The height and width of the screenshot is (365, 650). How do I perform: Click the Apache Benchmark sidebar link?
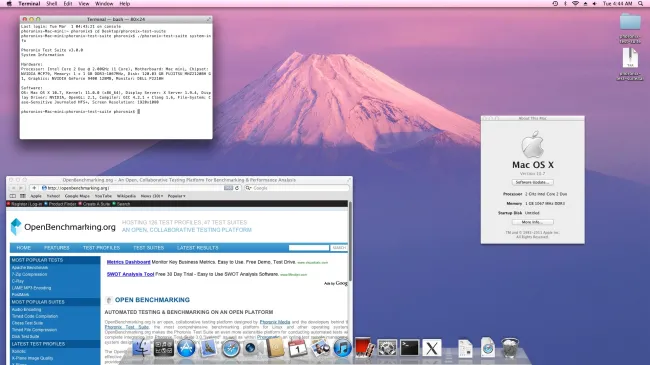point(30,268)
